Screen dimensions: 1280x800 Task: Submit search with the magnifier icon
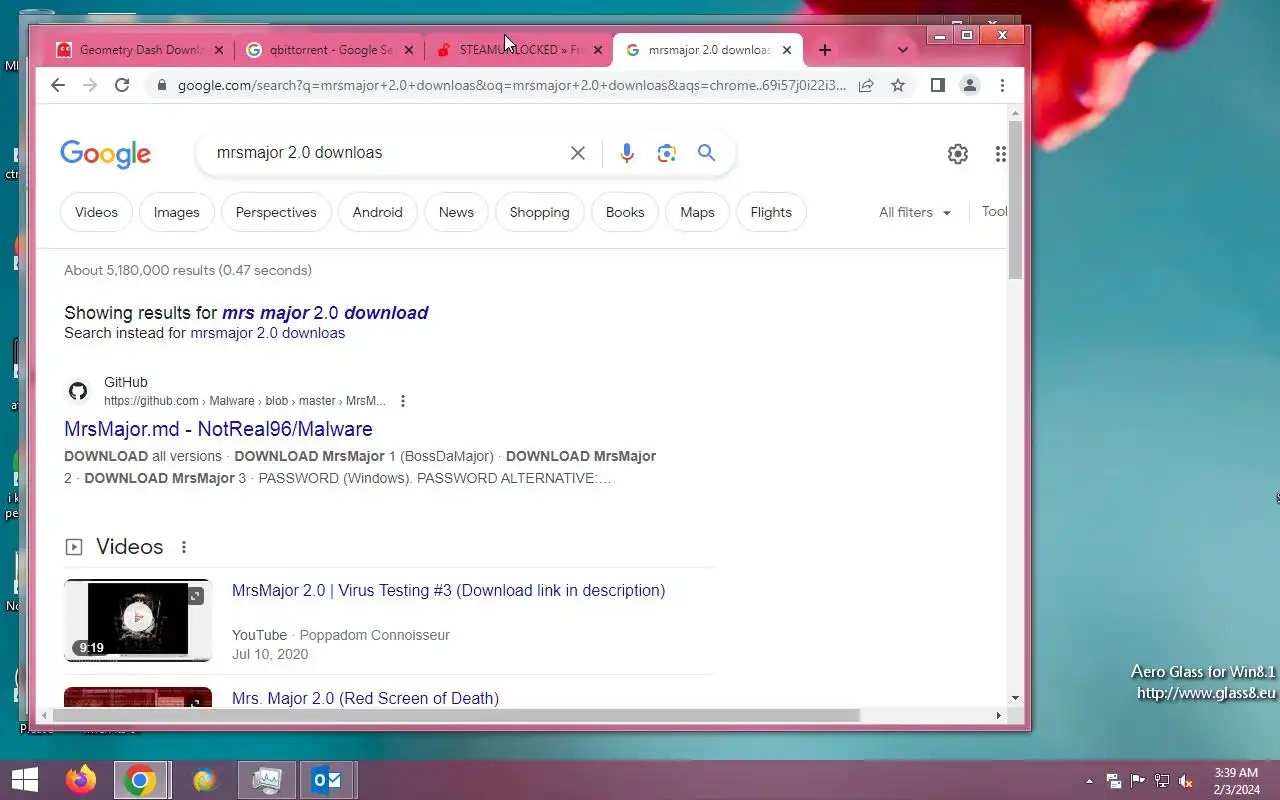(707, 153)
